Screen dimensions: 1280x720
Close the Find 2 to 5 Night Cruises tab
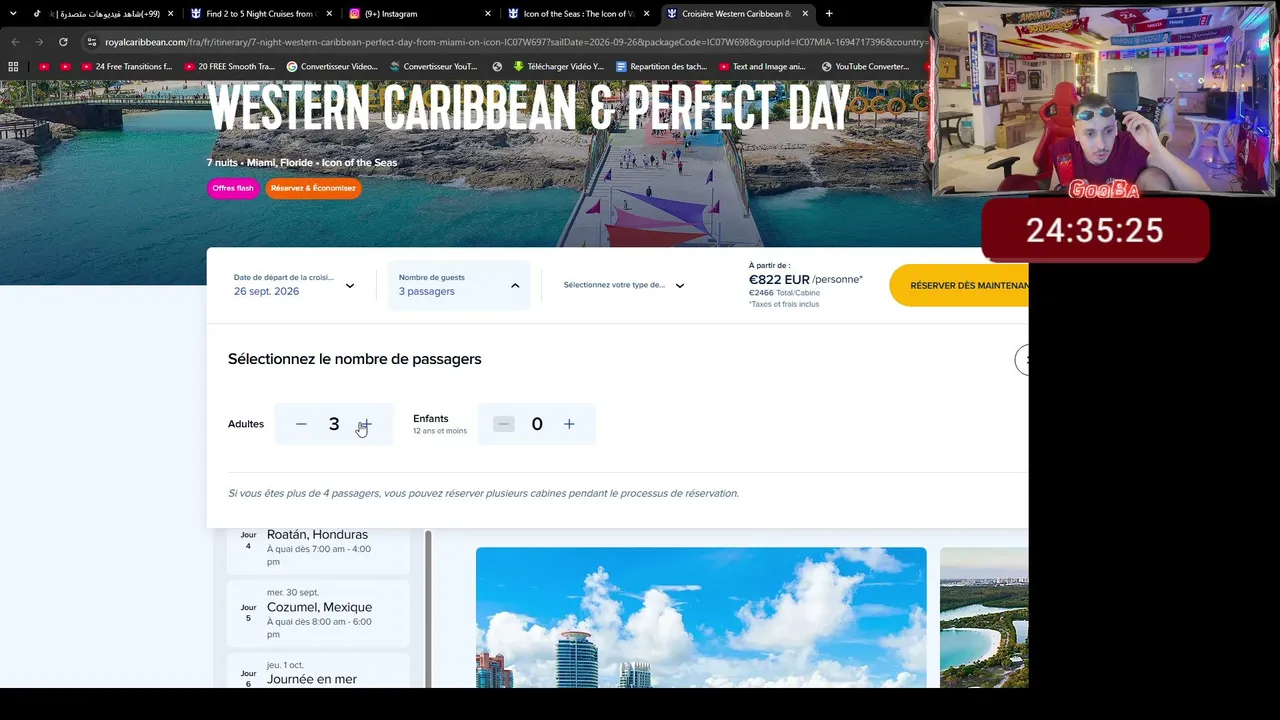[329, 14]
